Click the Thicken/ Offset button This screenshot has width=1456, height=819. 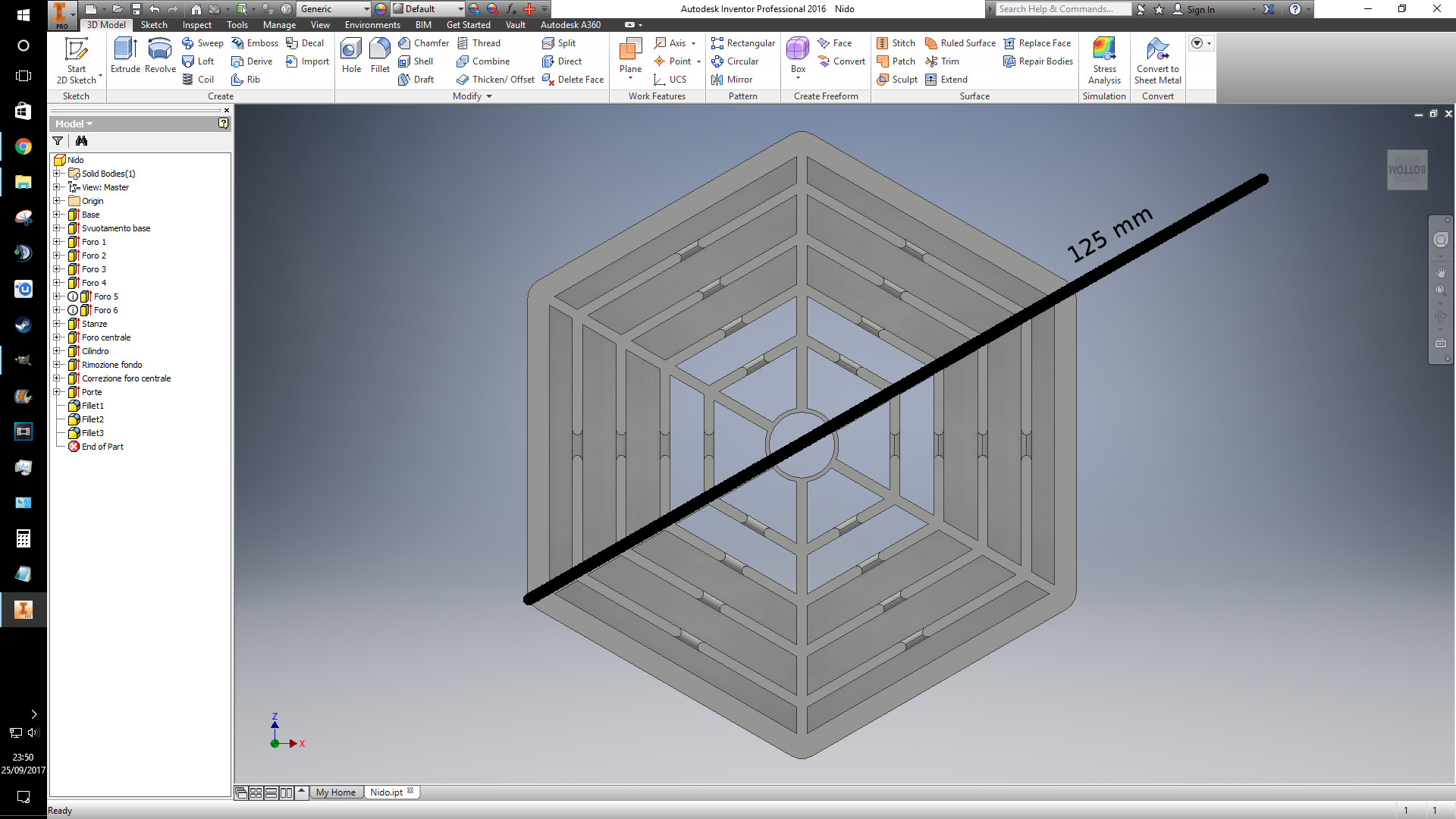click(x=496, y=80)
